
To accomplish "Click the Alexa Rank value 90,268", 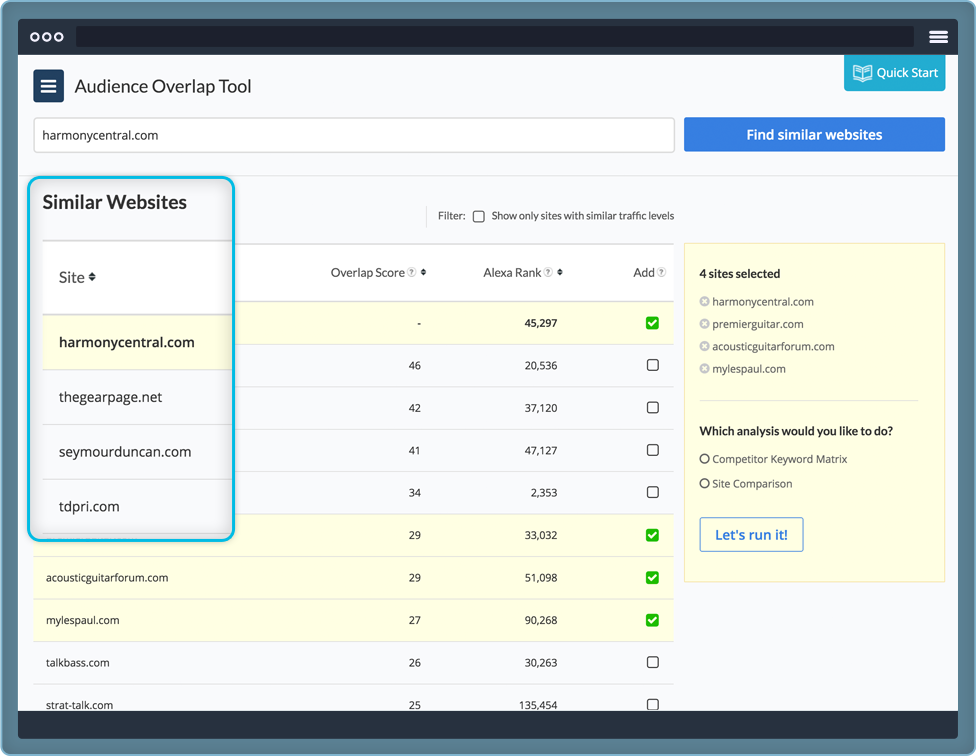I will tap(541, 620).
